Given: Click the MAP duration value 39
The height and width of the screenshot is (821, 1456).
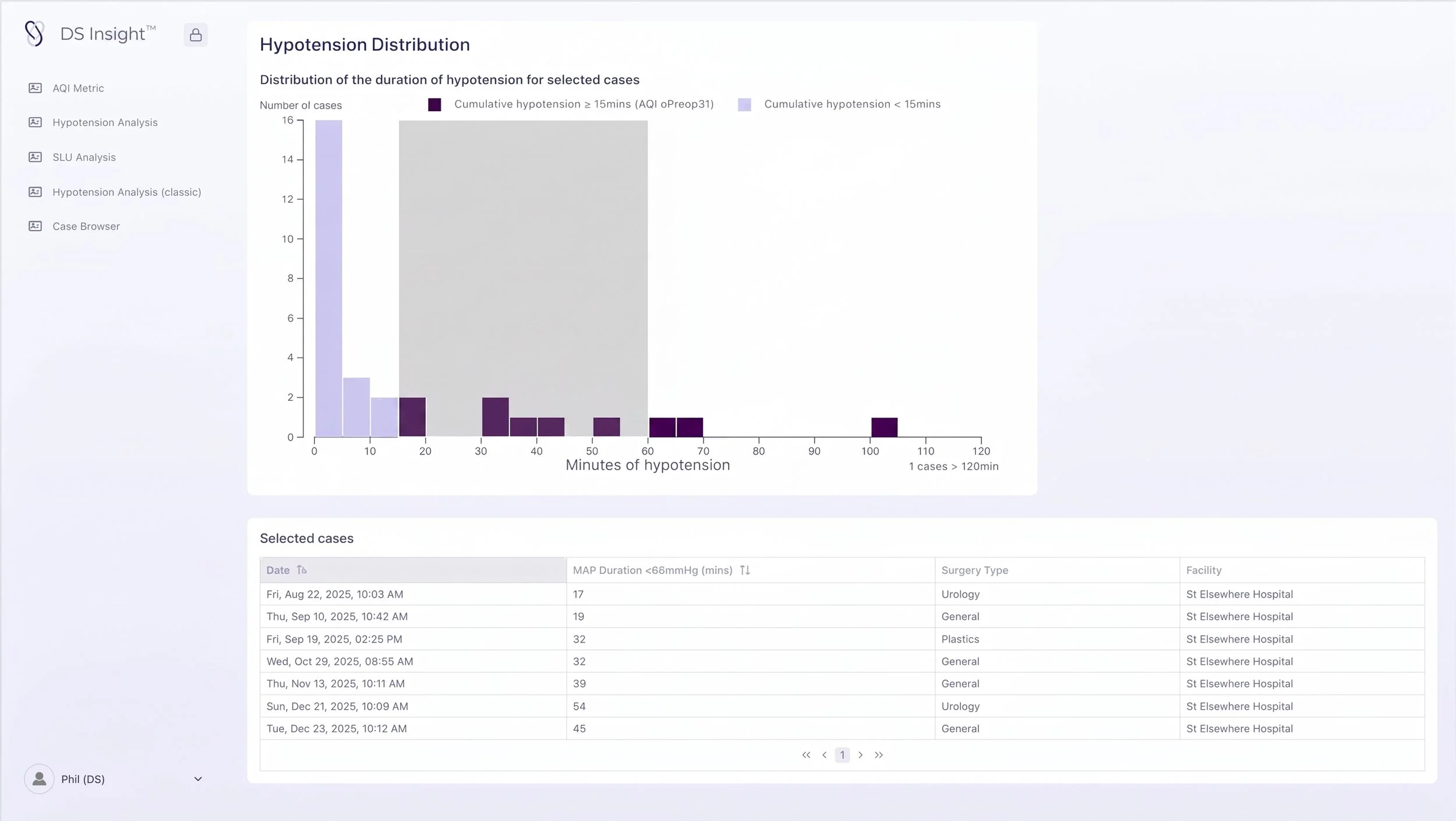Looking at the screenshot, I should pos(579,683).
